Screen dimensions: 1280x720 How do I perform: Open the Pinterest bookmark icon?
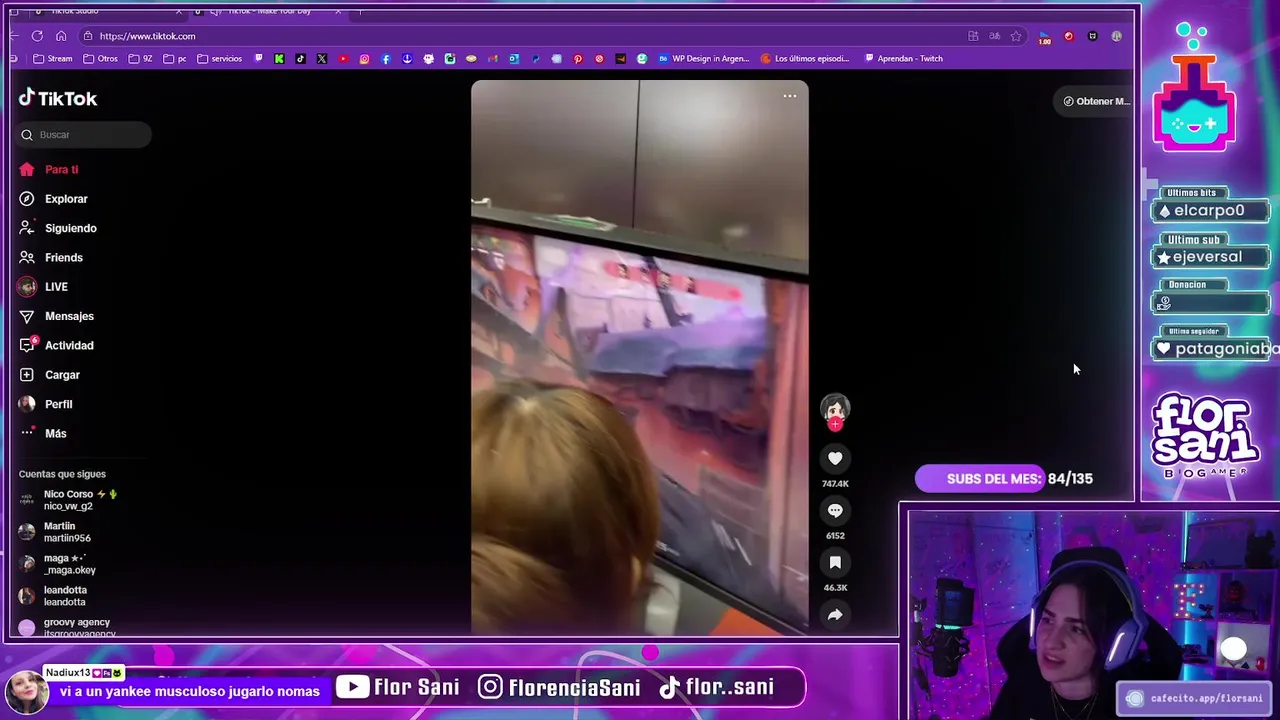577,58
